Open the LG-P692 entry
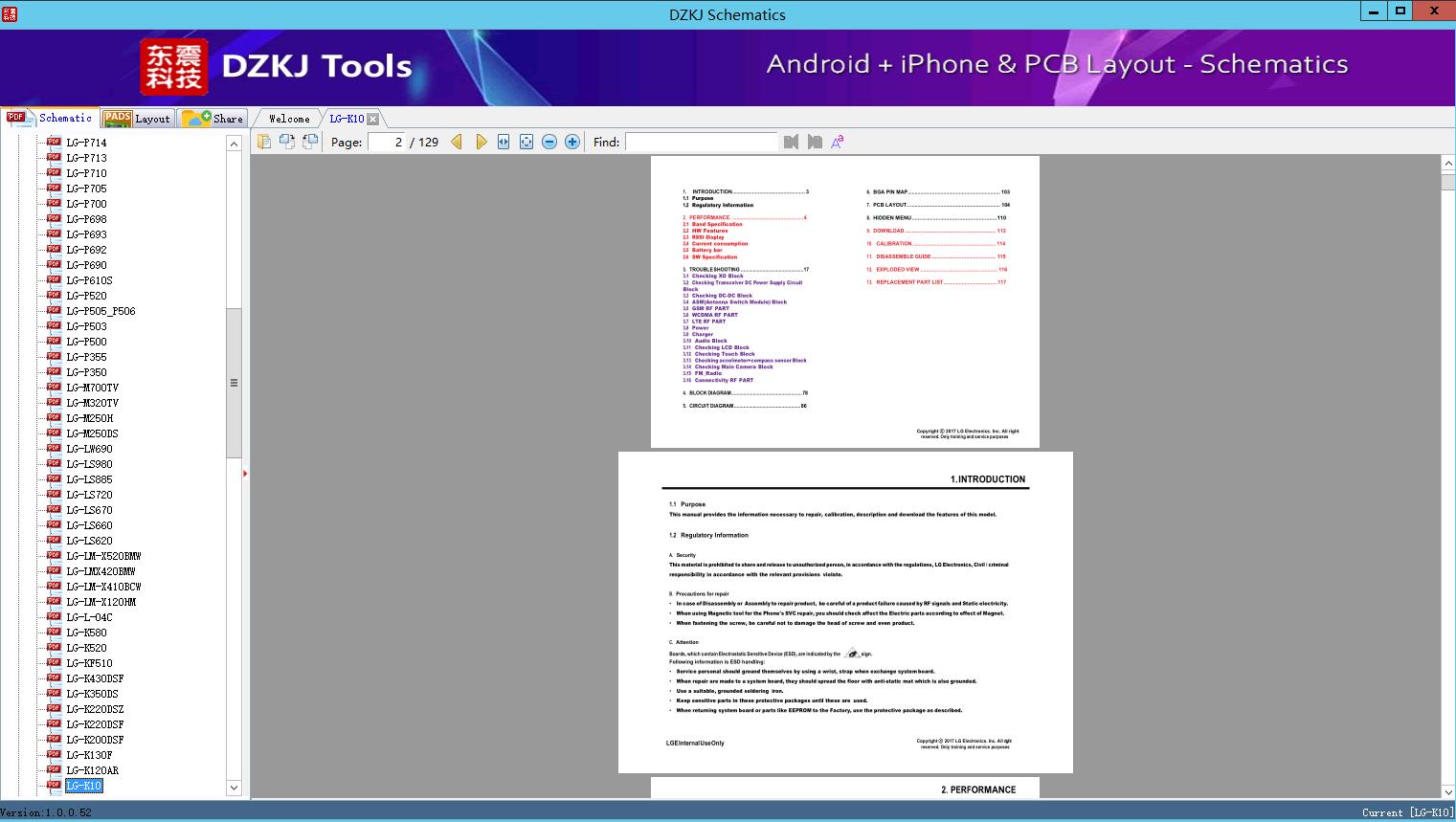The width and height of the screenshot is (1456, 822). tap(86, 250)
